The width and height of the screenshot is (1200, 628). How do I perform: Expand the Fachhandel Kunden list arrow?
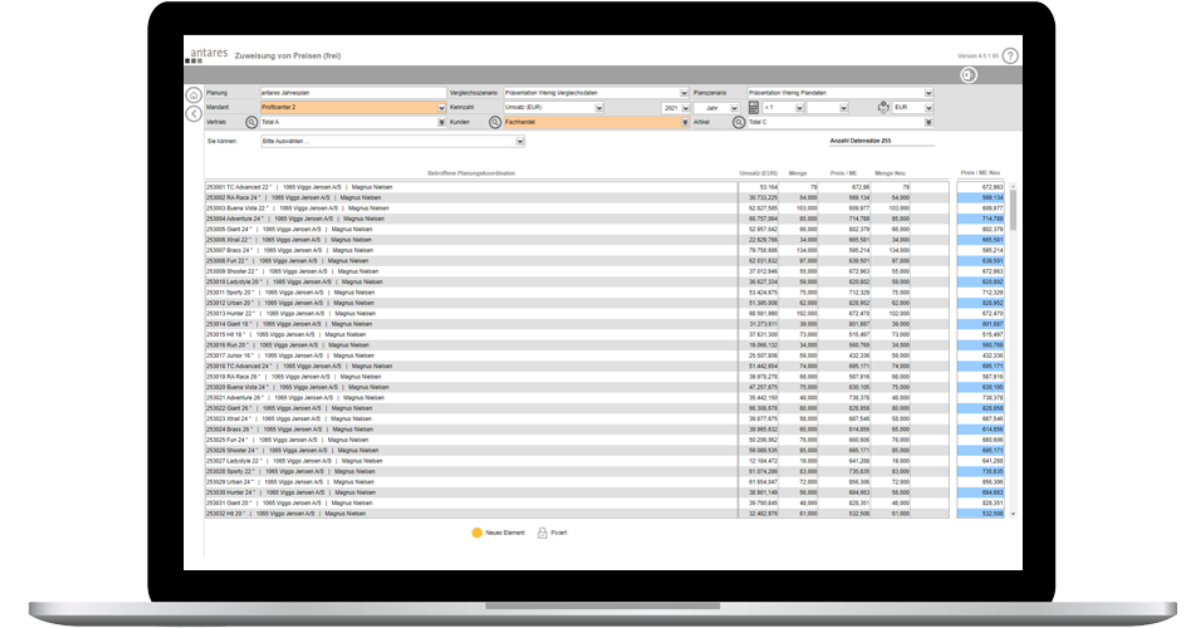685,122
